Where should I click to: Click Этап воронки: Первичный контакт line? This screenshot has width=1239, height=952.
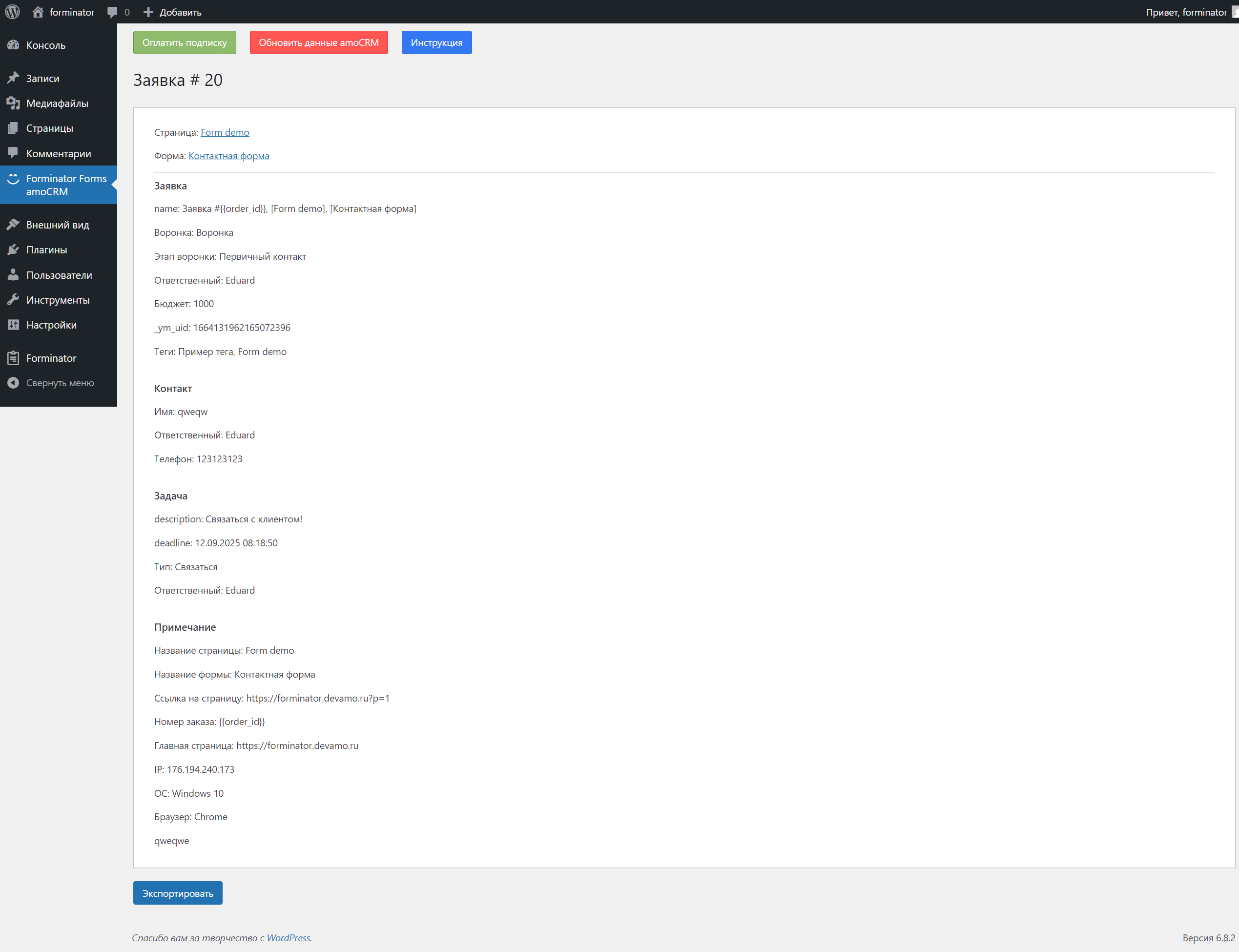[230, 256]
